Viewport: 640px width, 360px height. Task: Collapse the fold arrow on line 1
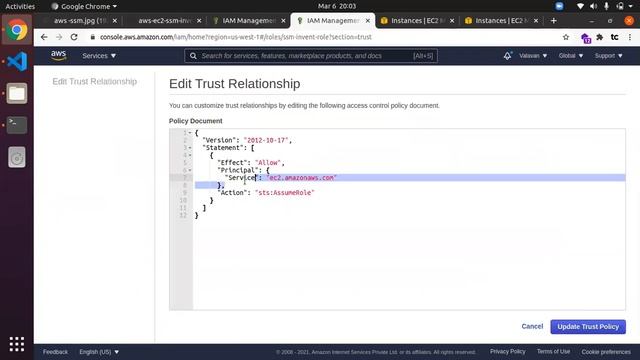(x=190, y=133)
